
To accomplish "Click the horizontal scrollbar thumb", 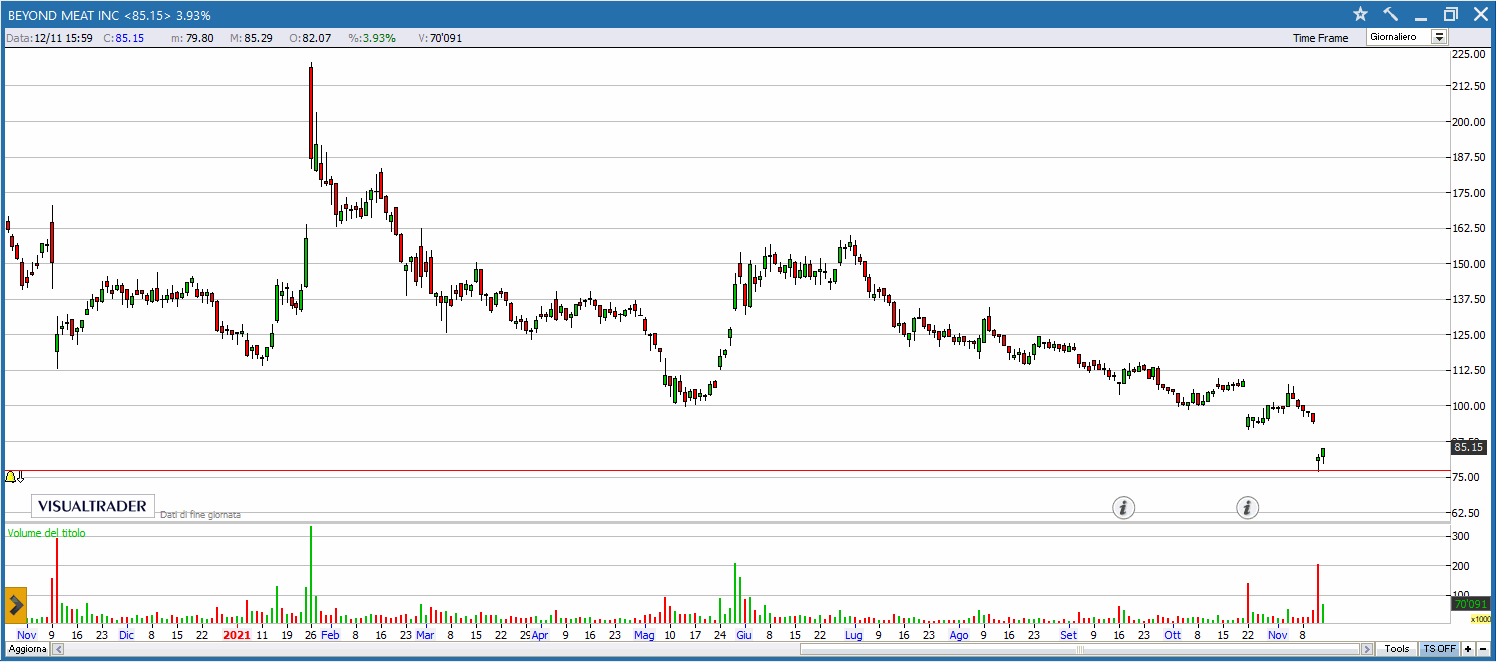I will click(x=1080, y=649).
